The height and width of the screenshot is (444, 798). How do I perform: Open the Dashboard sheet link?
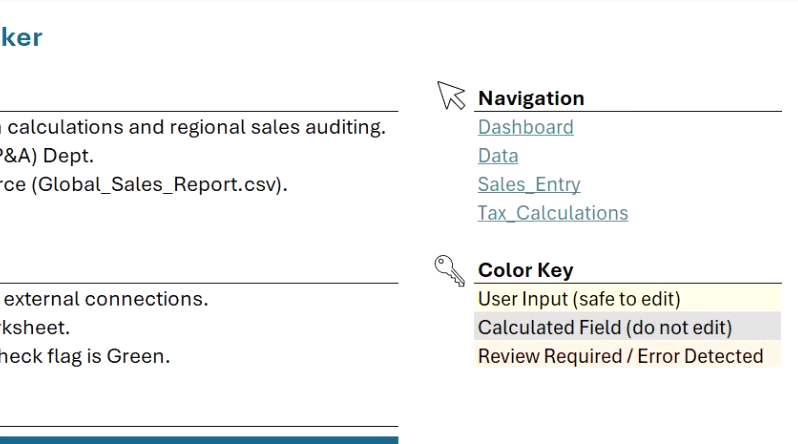click(525, 127)
